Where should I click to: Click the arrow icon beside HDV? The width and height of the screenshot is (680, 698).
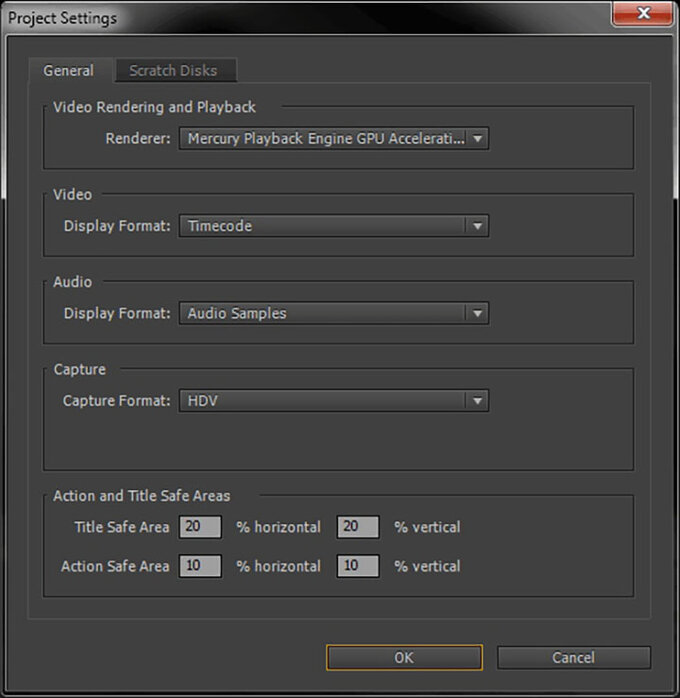pyautogui.click(x=478, y=401)
